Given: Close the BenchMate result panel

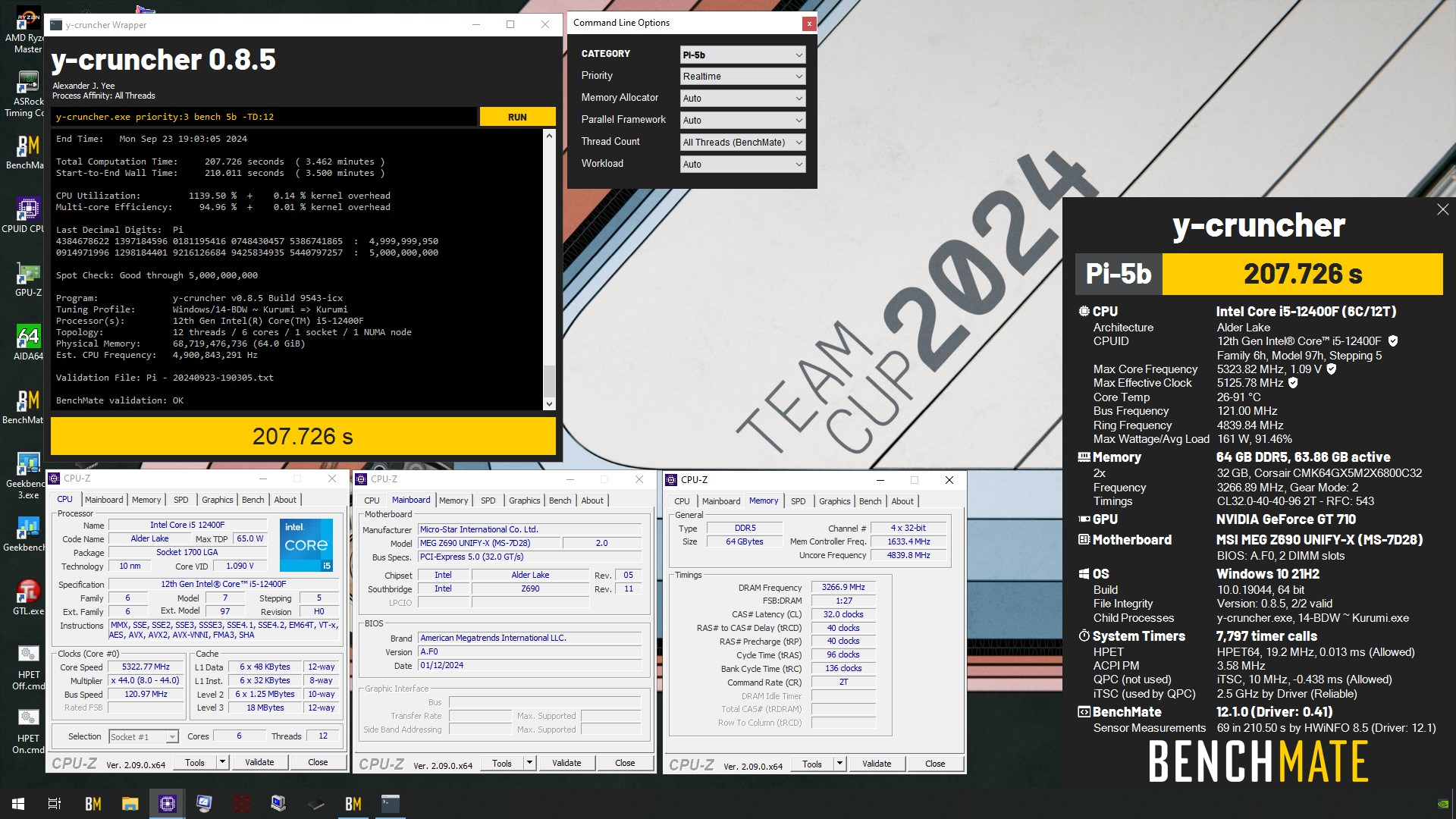Looking at the screenshot, I should [x=1442, y=209].
